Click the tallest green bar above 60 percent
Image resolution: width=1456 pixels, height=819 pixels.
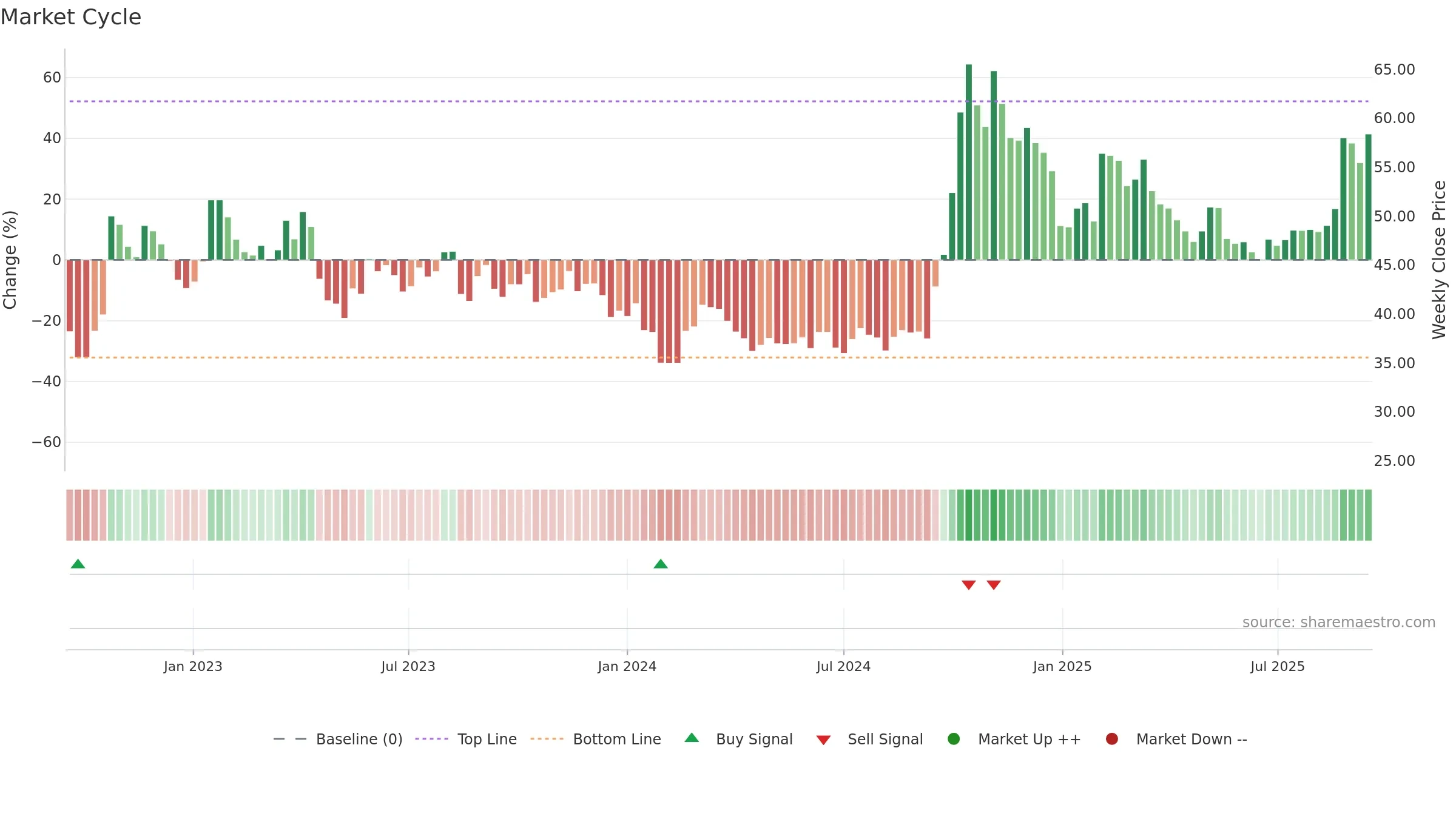click(969, 162)
